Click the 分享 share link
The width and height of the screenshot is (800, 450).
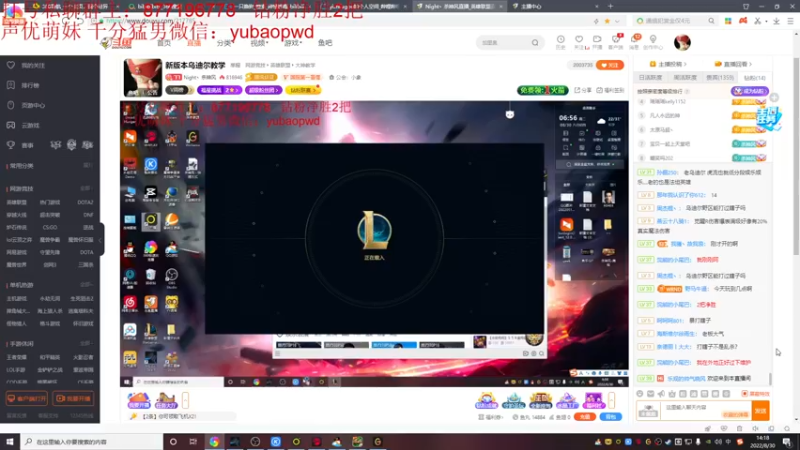583,90
